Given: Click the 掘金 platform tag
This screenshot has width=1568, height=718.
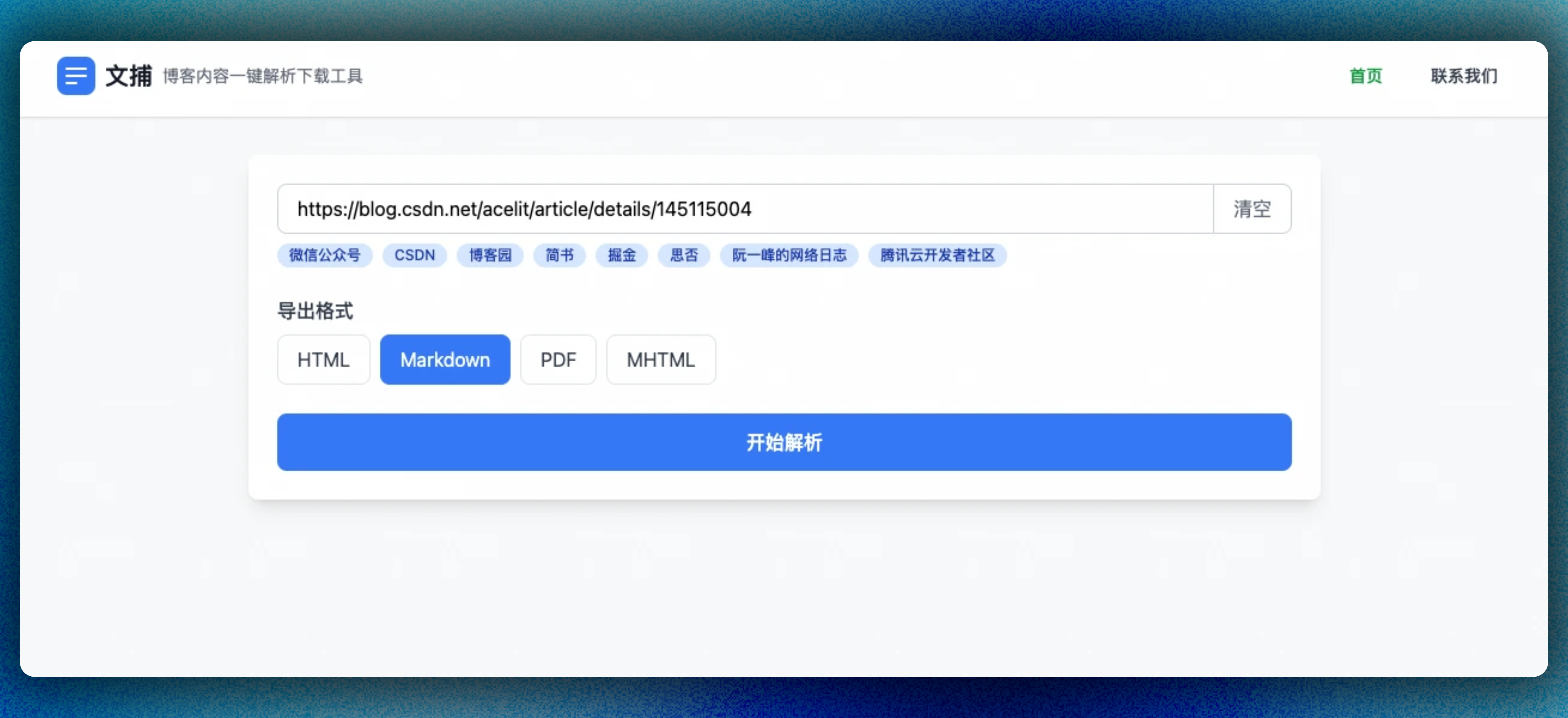Looking at the screenshot, I should tap(621, 255).
